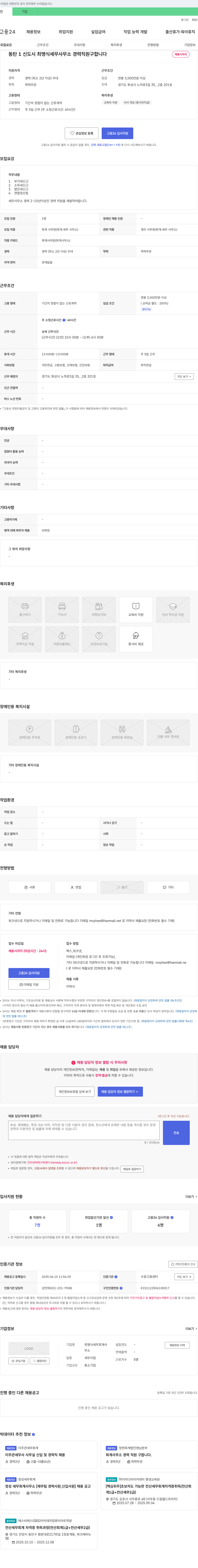This screenshot has width=198, height=1568.
Task: Click top 고용24 입사지원 button
Action: point(117,133)
